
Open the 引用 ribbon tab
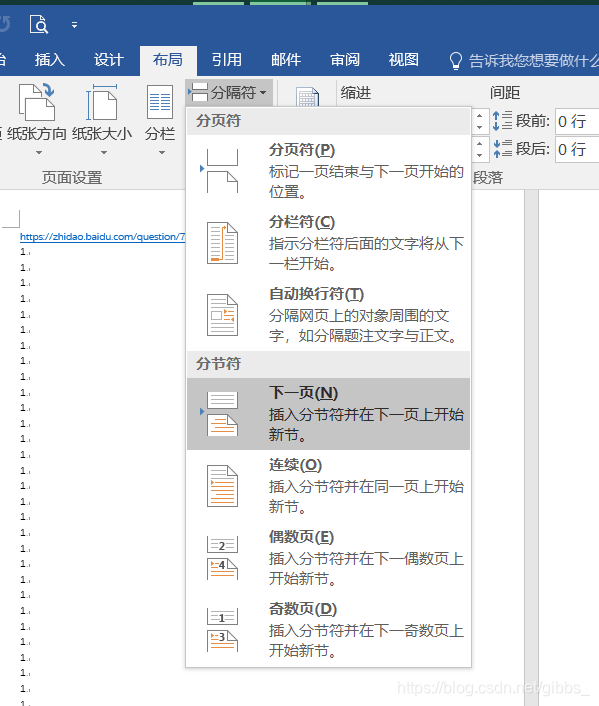coord(227,59)
